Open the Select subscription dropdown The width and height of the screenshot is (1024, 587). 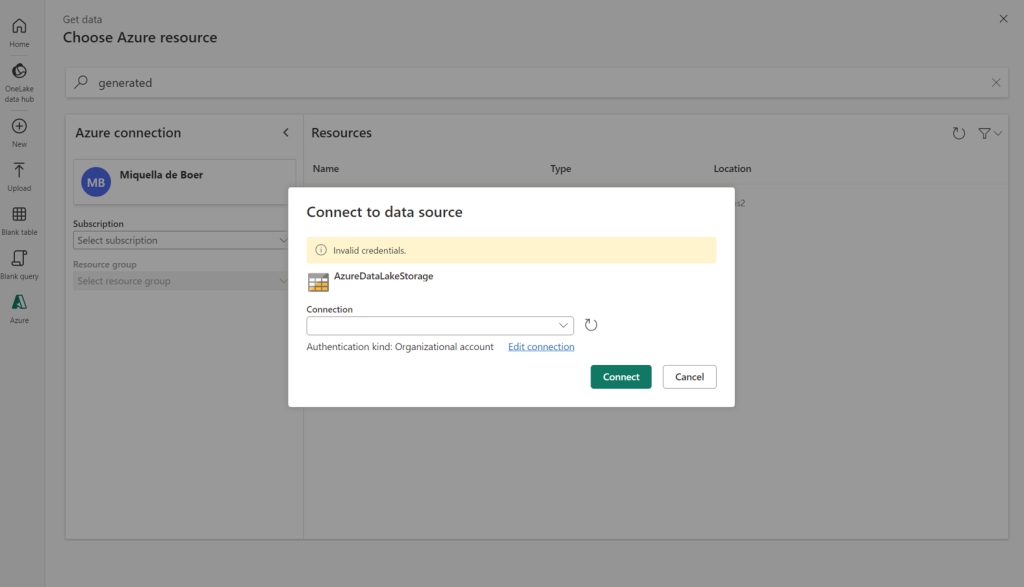pyautogui.click(x=182, y=240)
